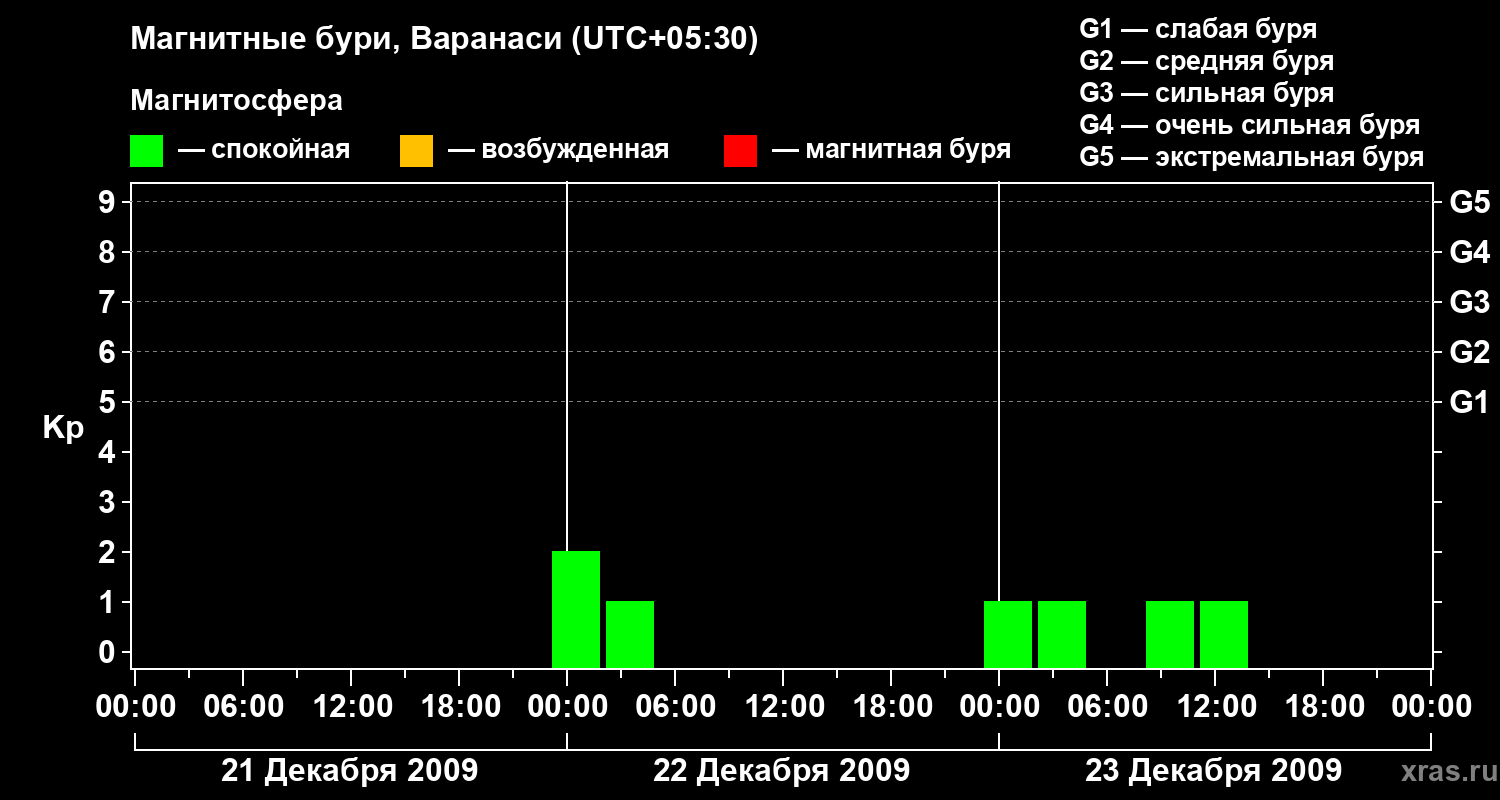This screenshot has height=800, width=1500.
Task: Click the 'Магнитосфера' legend heading
Action: coord(236,100)
